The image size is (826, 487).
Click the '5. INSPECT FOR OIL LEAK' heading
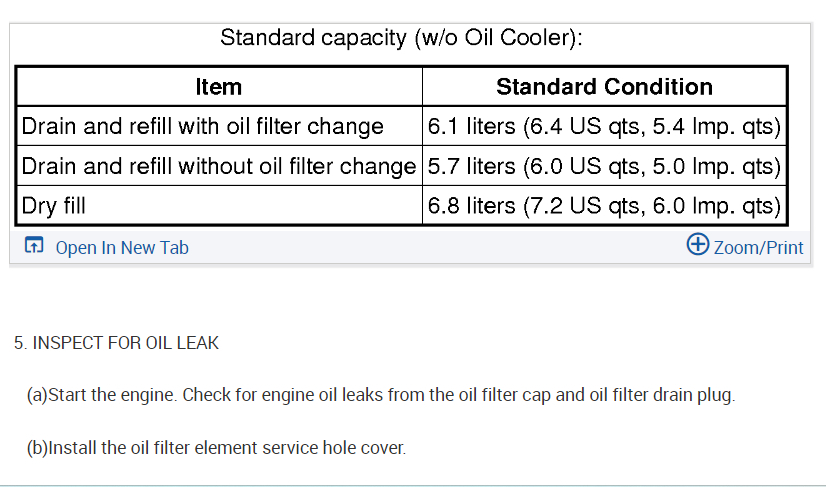(116, 343)
